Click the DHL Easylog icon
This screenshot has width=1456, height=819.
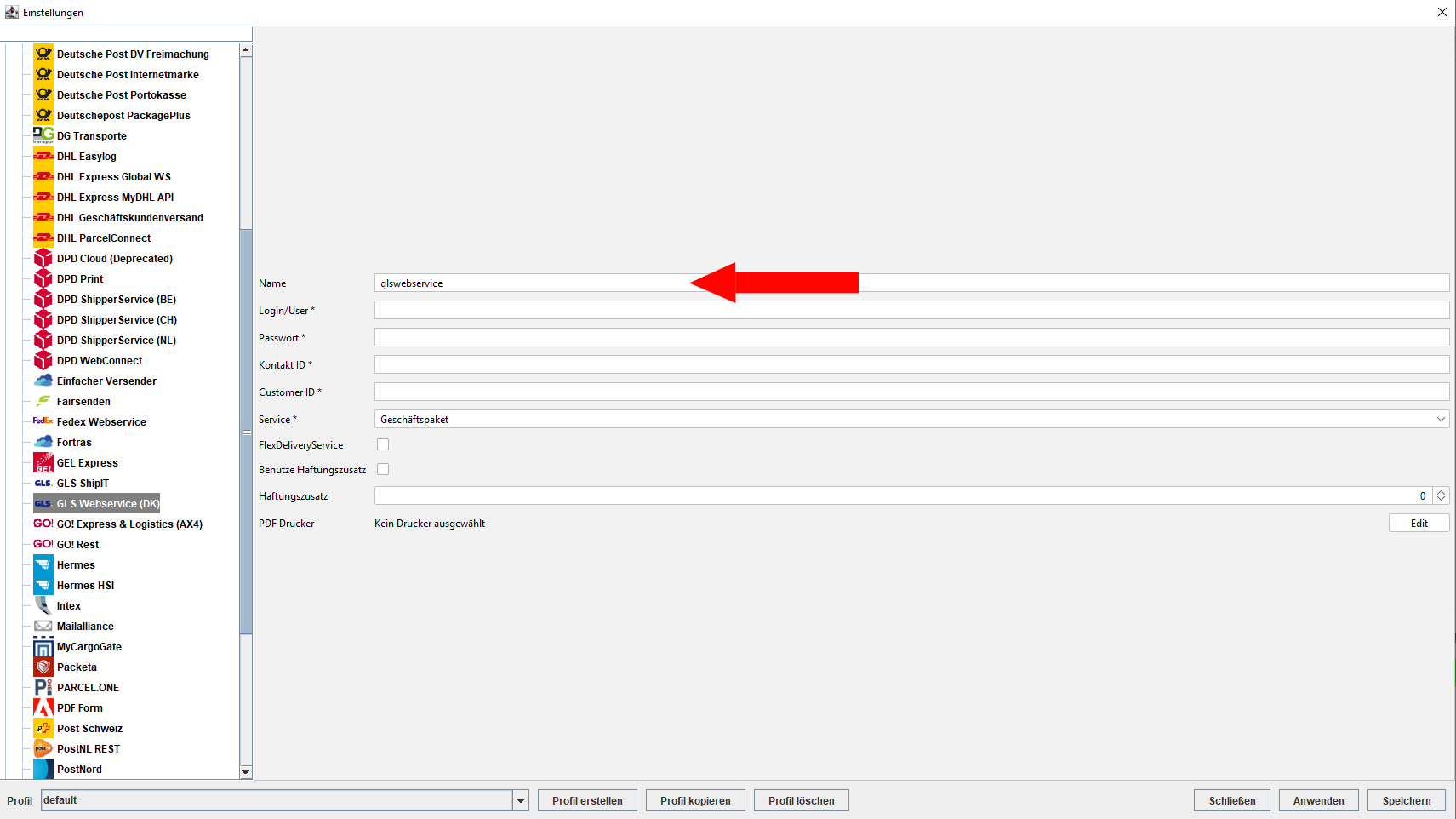43,156
